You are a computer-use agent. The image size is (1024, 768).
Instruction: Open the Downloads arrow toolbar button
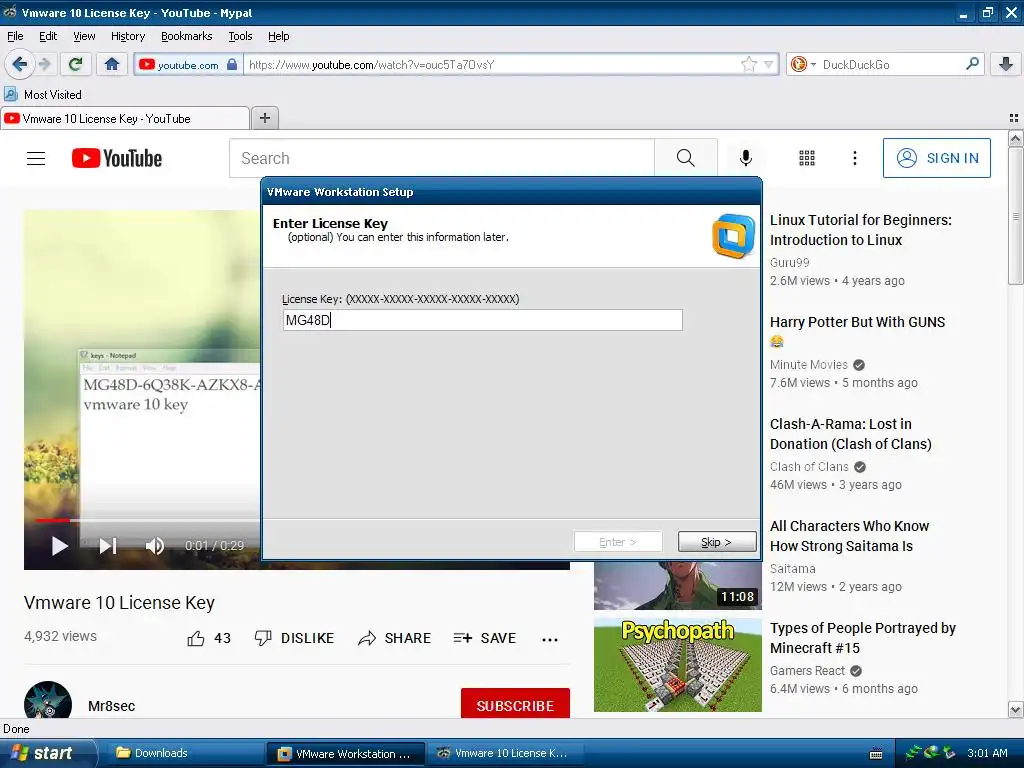[x=1006, y=64]
